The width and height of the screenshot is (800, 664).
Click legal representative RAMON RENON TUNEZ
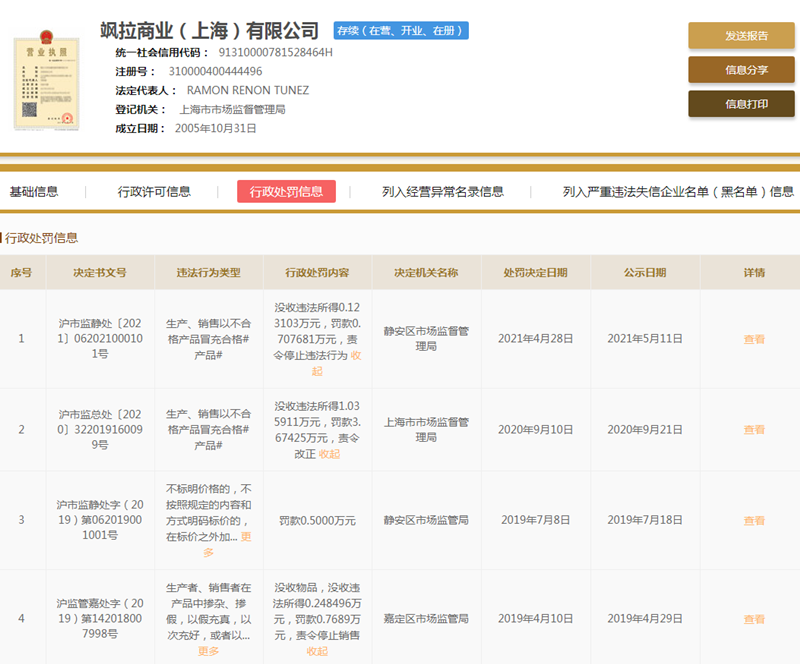(248, 90)
